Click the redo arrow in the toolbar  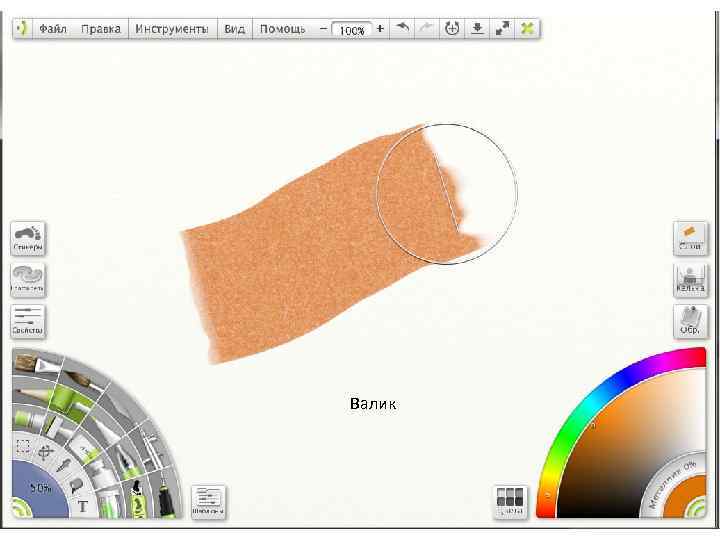pyautogui.click(x=427, y=28)
